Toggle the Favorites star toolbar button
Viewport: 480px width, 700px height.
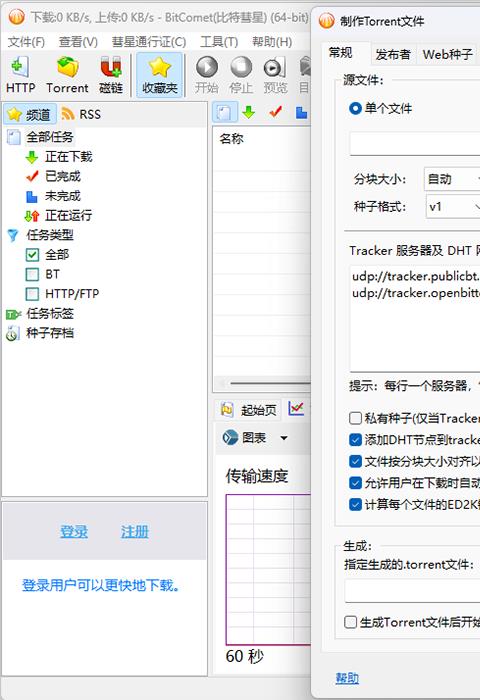tap(160, 75)
